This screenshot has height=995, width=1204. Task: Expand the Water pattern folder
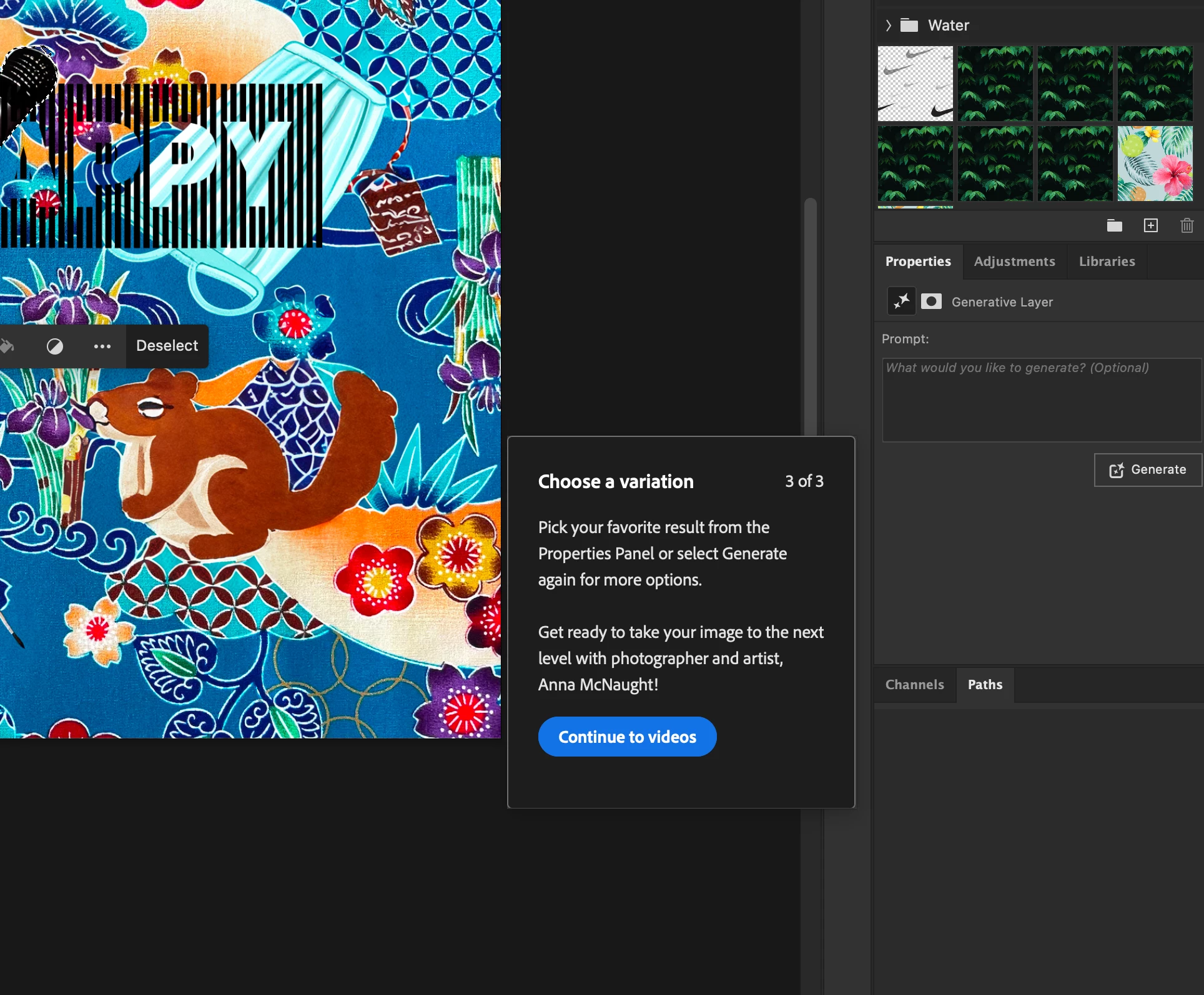pyautogui.click(x=888, y=26)
